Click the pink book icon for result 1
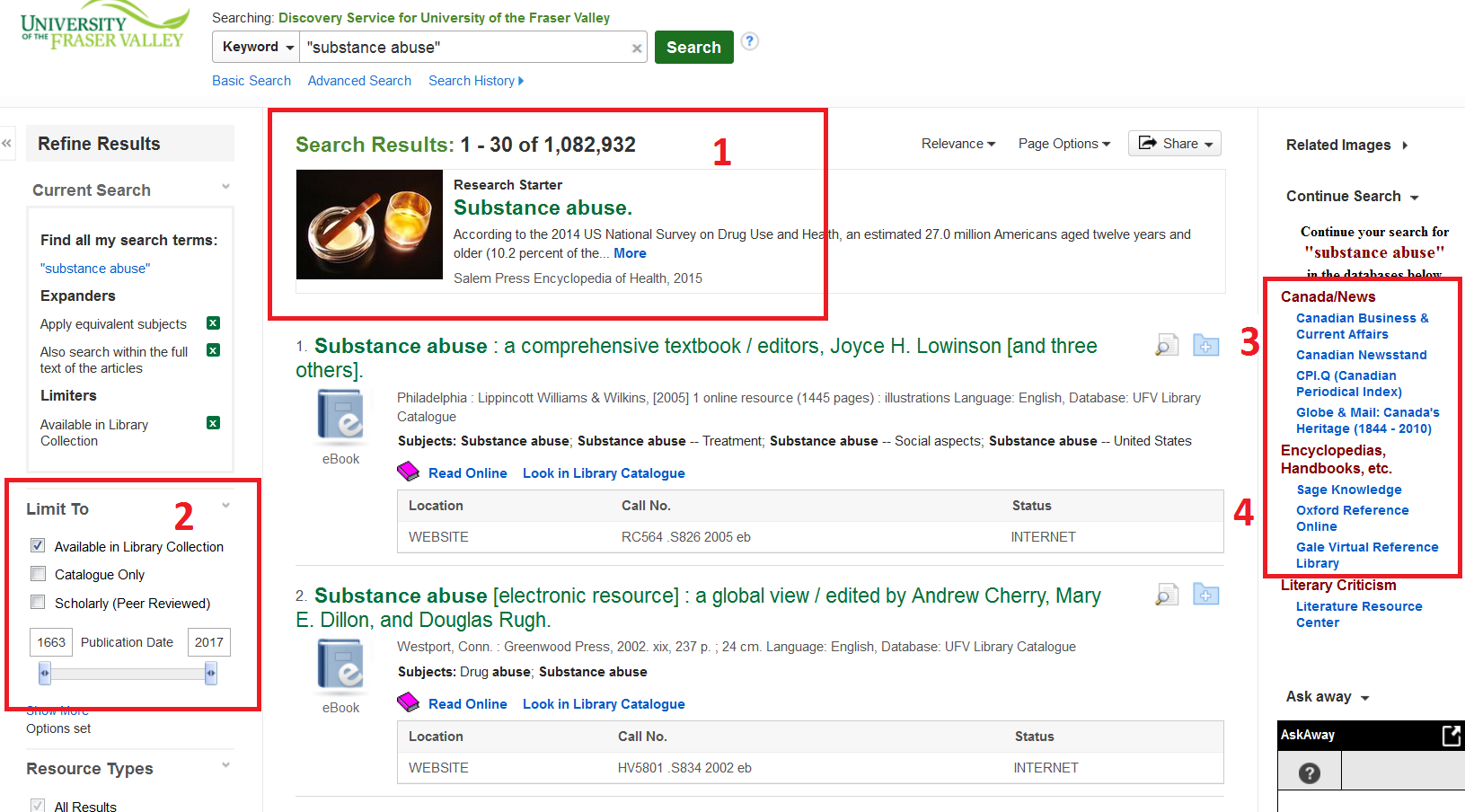Screen dimensions: 1465x812 [409, 472]
